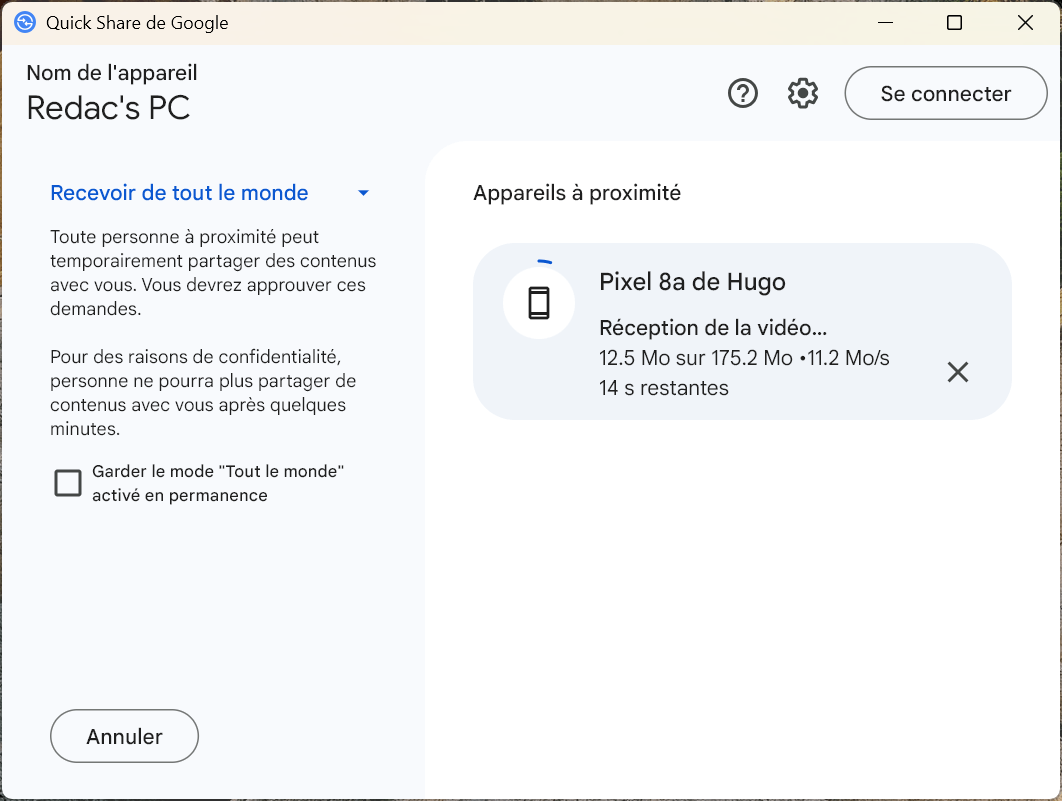Click the Recevoir de tout le monde label
This screenshot has height=801, width=1062.
179,193
